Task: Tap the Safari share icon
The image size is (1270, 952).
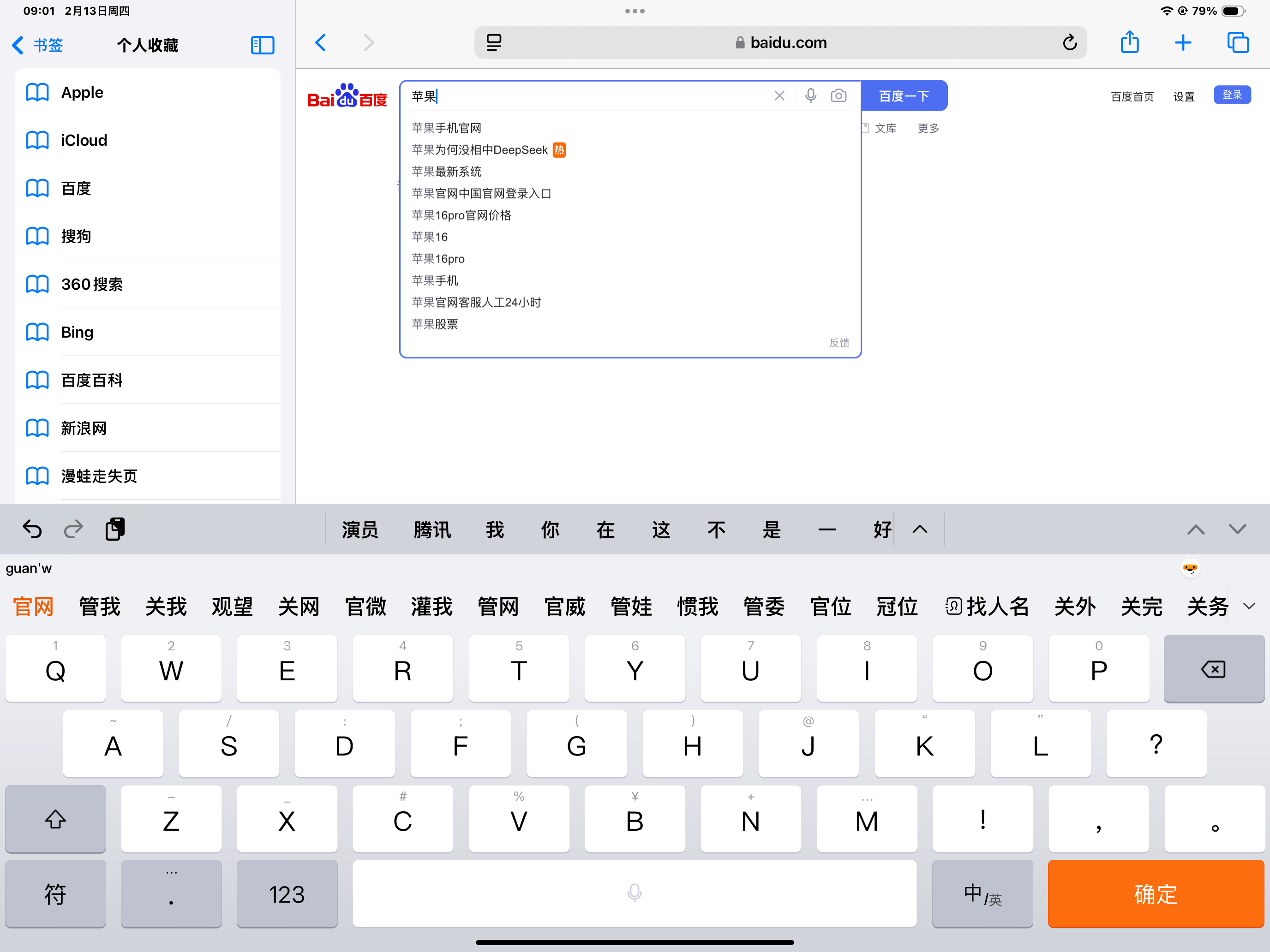Action: (1129, 42)
